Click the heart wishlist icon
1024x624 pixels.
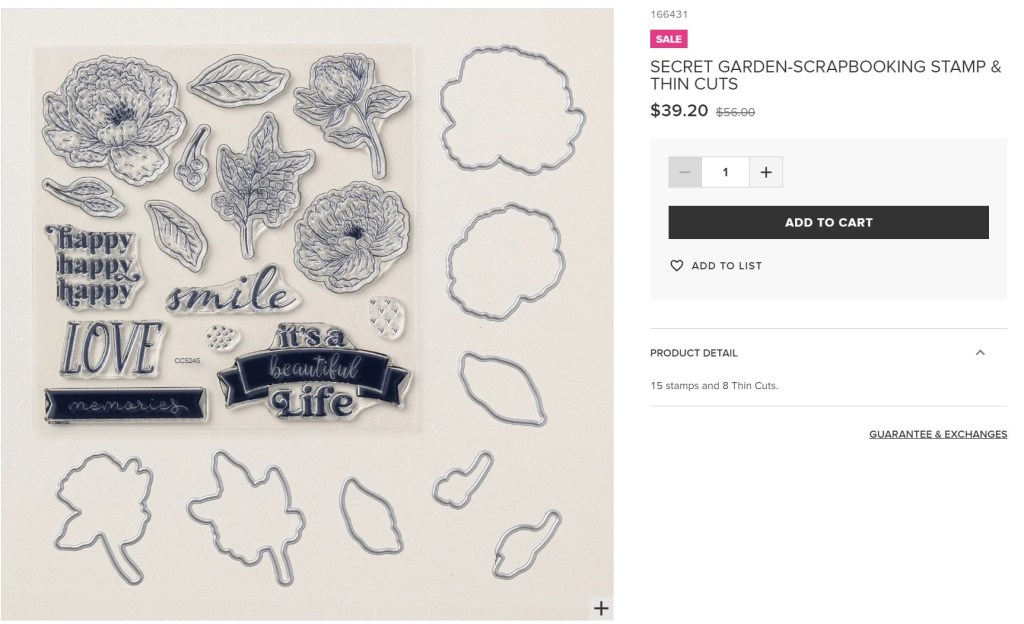(x=677, y=266)
